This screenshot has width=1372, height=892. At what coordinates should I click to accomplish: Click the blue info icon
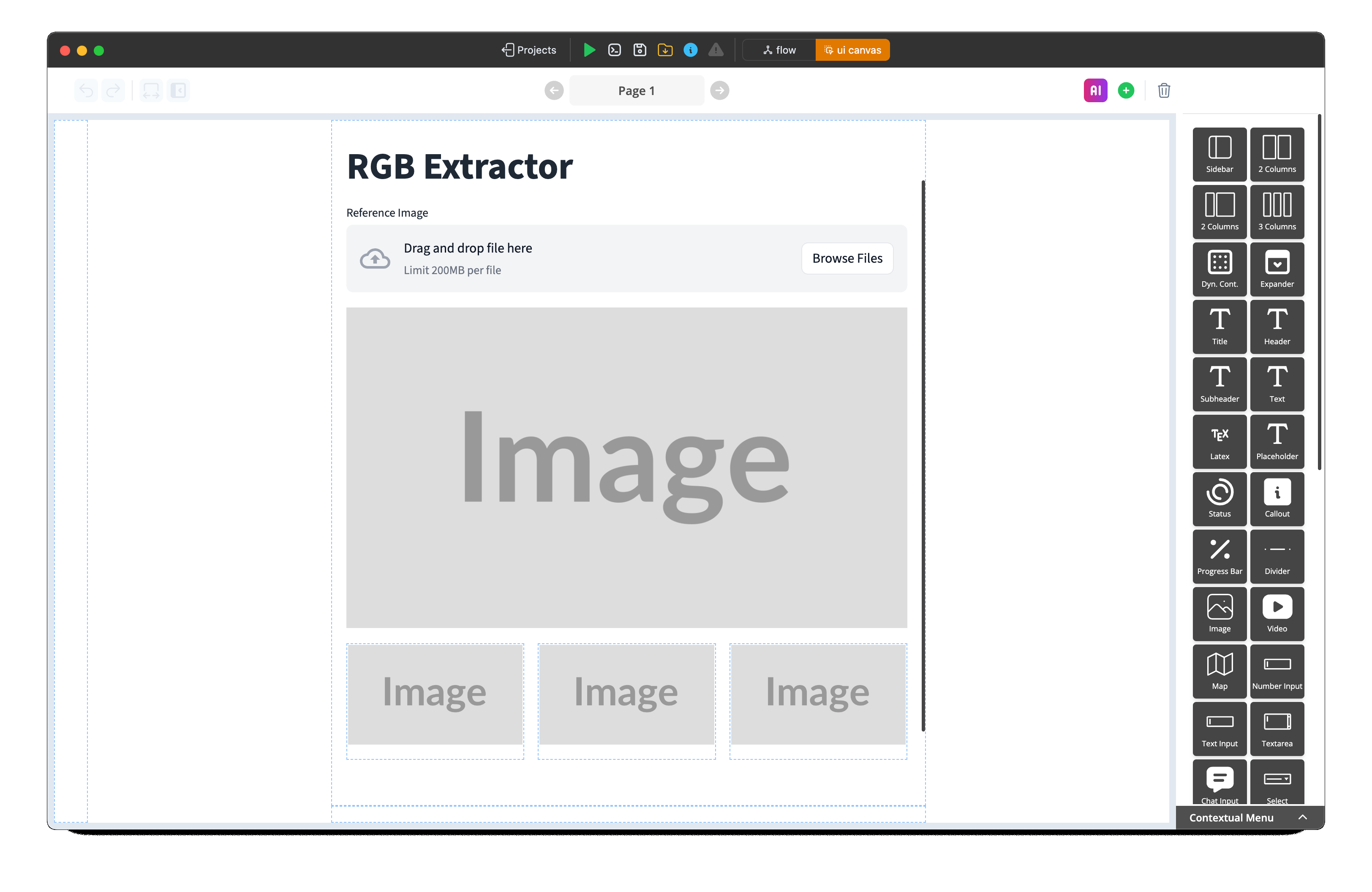[690, 50]
